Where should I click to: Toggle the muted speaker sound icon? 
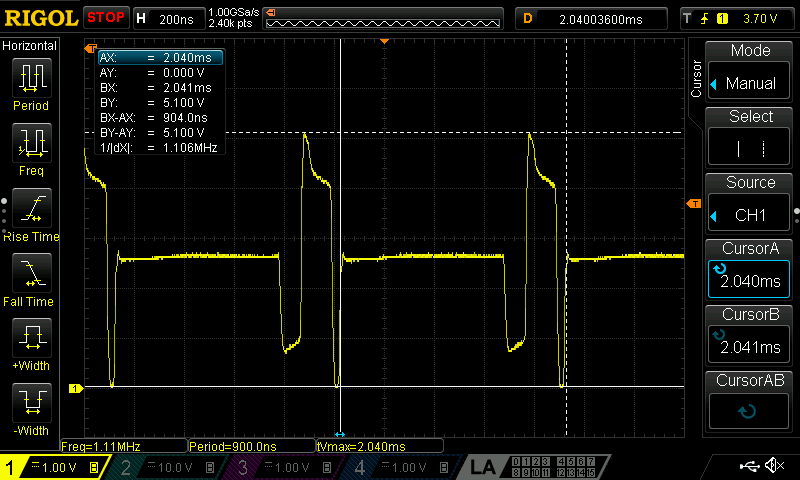774,466
